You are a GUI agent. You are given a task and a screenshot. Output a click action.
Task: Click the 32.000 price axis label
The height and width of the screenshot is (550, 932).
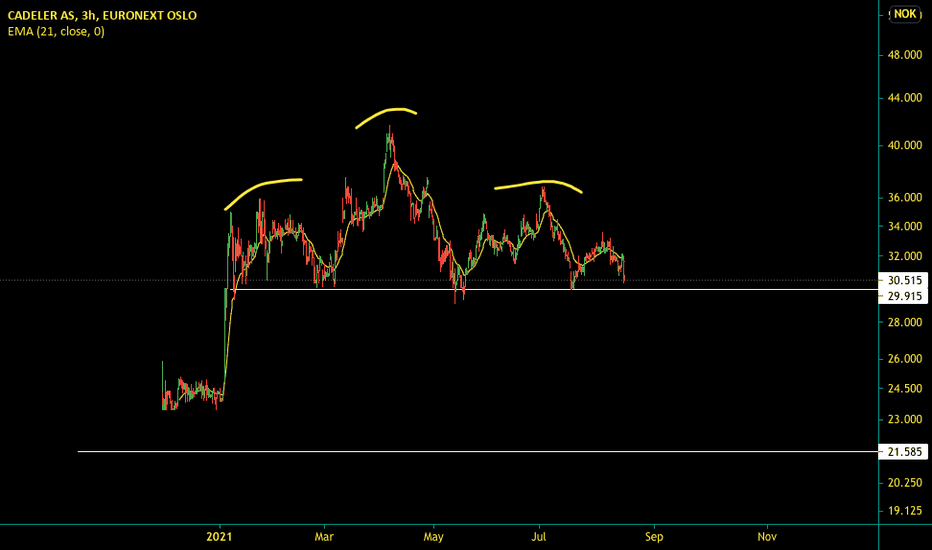[x=905, y=256]
